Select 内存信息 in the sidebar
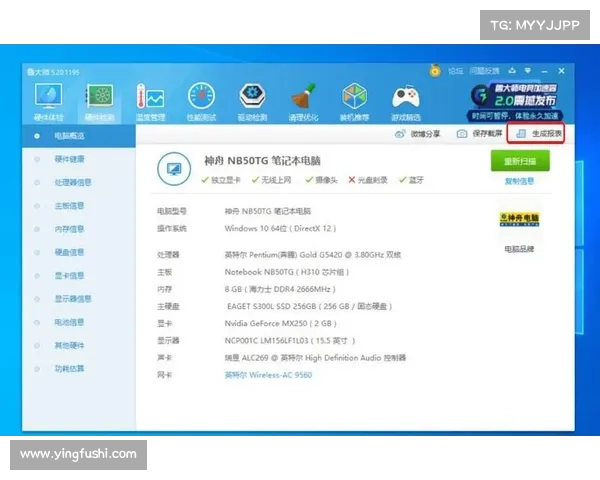 (x=69, y=229)
